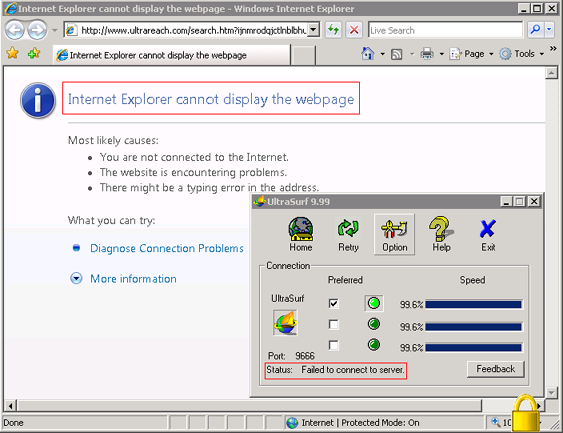Click the zoom level magnifier in status bar

click(x=496, y=423)
